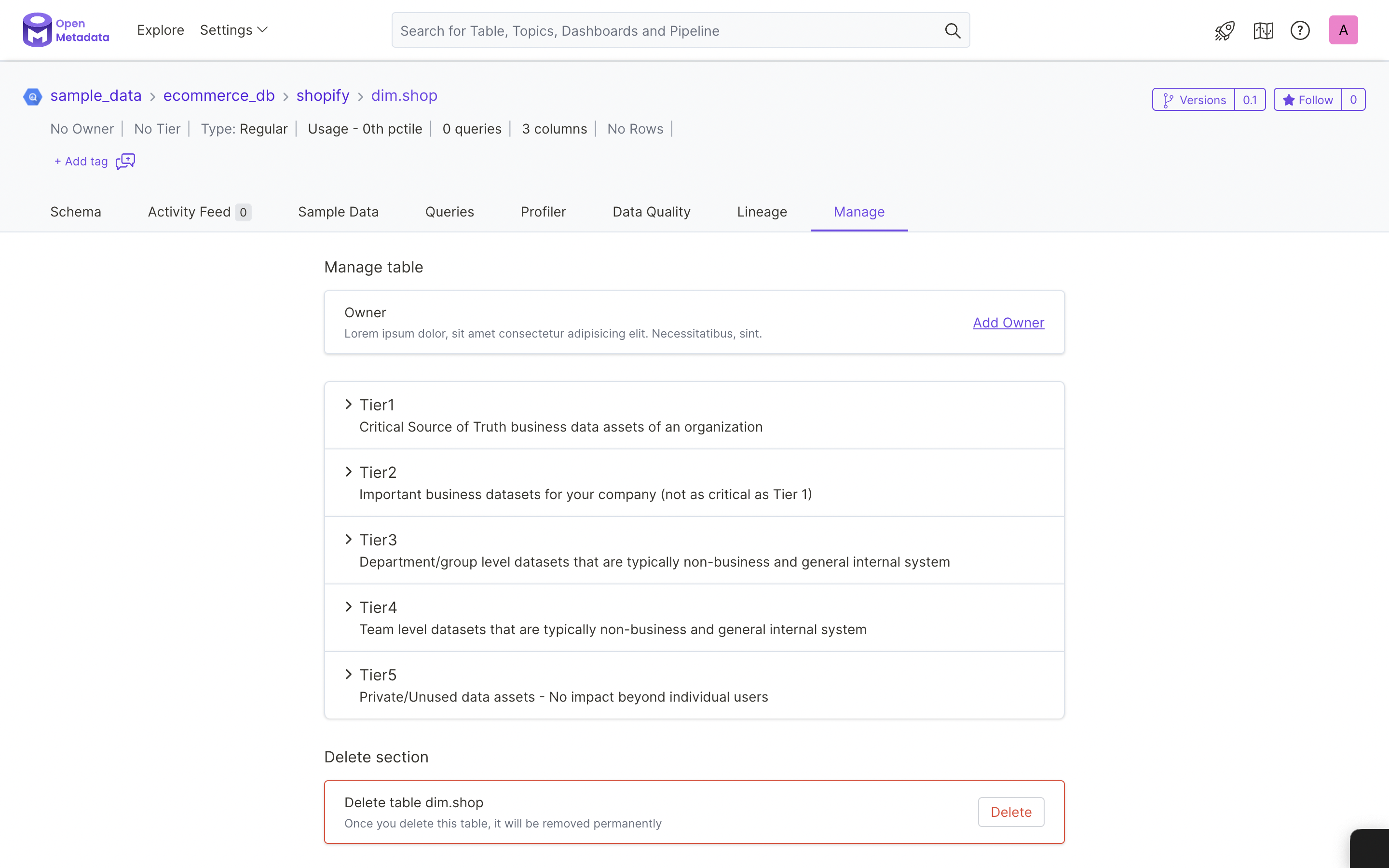Click the search magnifier icon
This screenshot has height=868, width=1389.
952,30
